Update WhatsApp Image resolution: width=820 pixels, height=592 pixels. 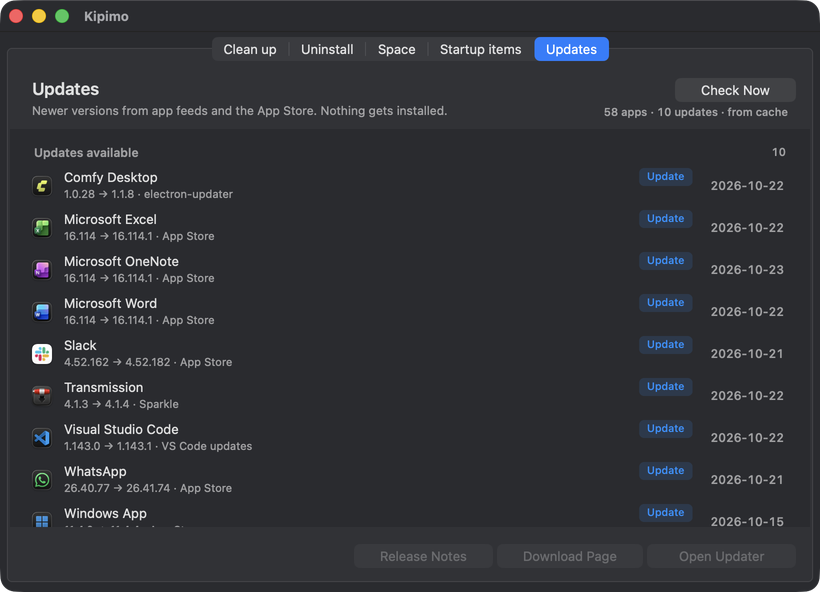(x=665, y=471)
